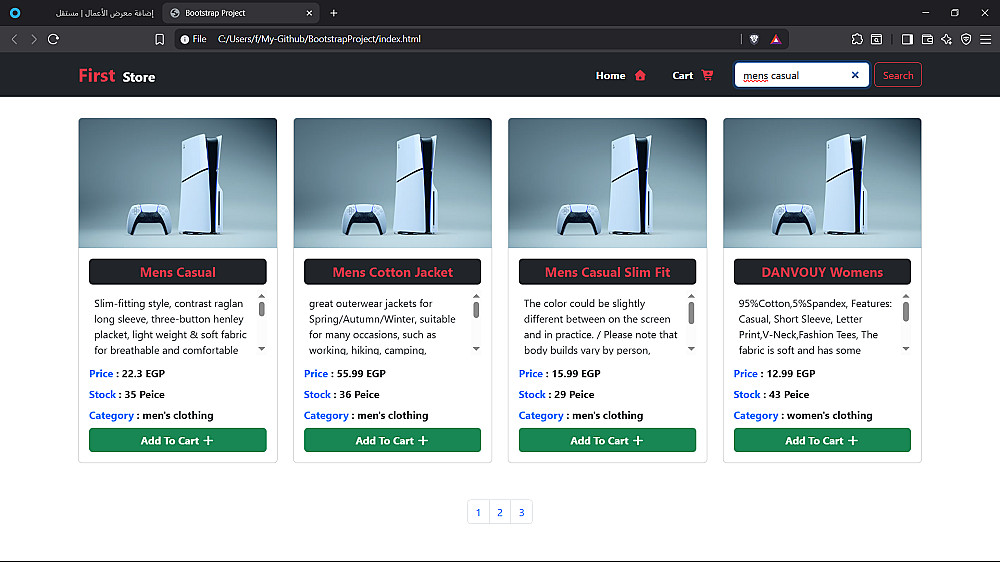Click the stock text 43 Peice
Screen dimensions: 1000x562
[x=789, y=395]
